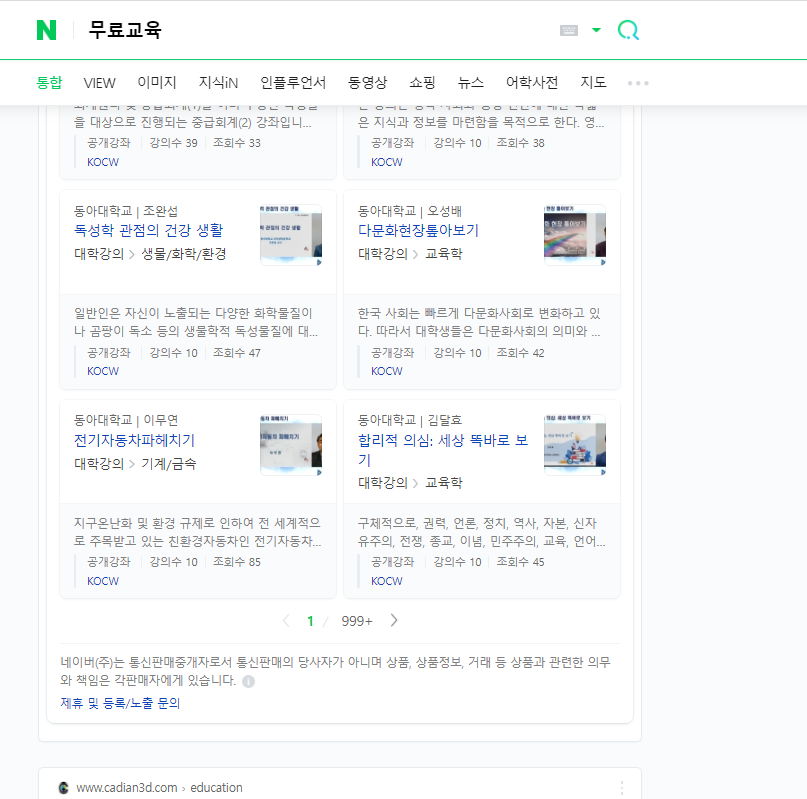Open the 다문화현장톺아보기 course link
This screenshot has height=799, width=807.
point(418,230)
